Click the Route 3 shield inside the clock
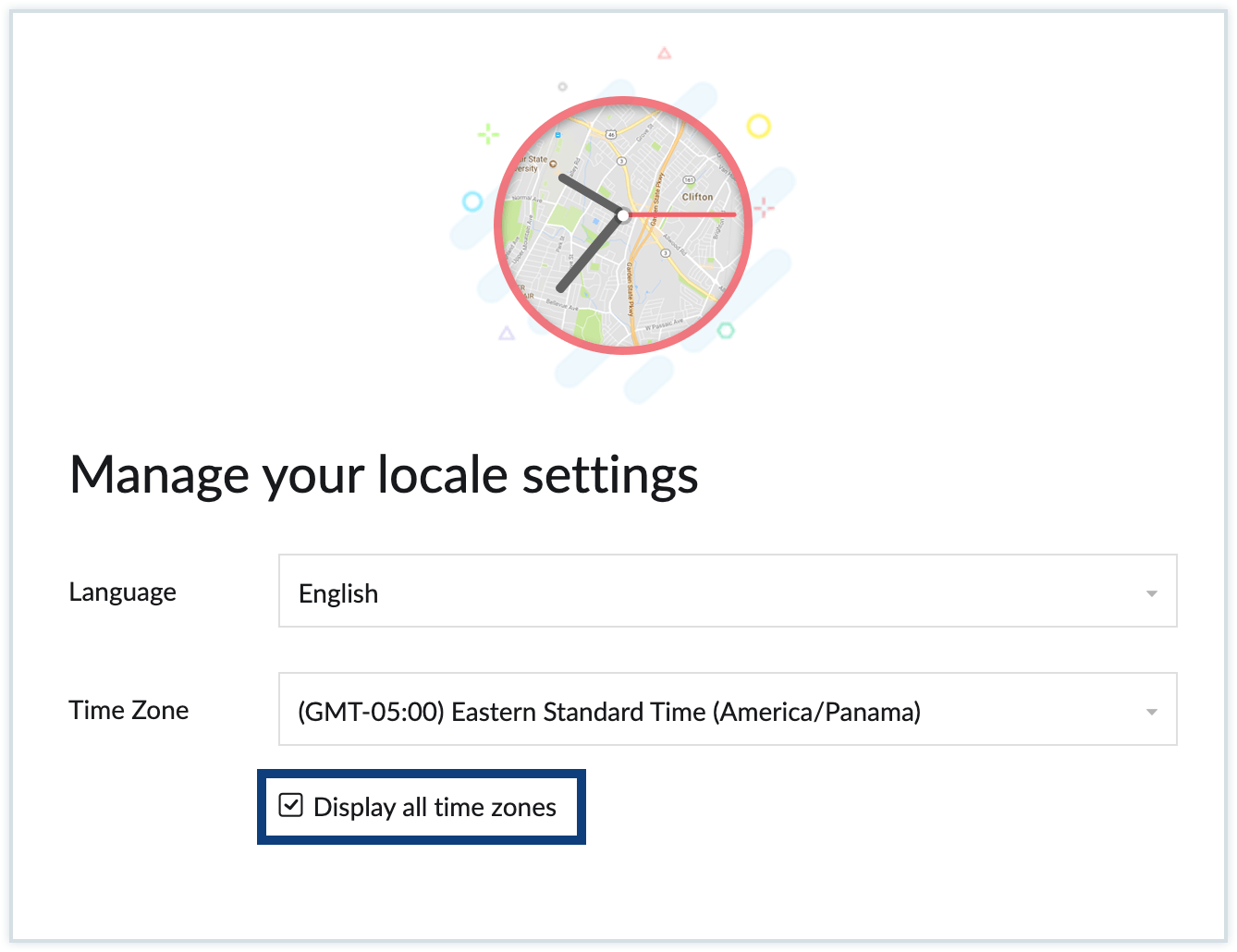 pyautogui.click(x=622, y=160)
